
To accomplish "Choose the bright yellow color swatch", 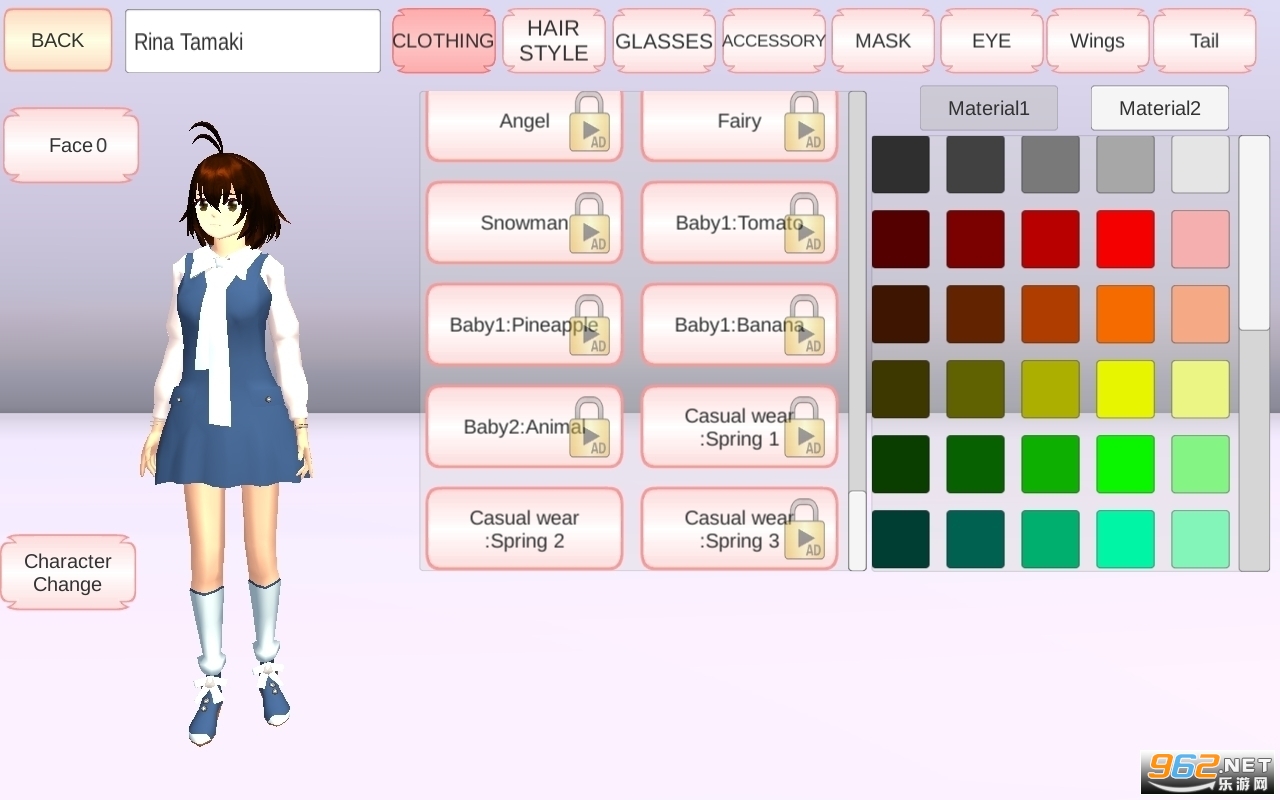I will tap(1125, 389).
